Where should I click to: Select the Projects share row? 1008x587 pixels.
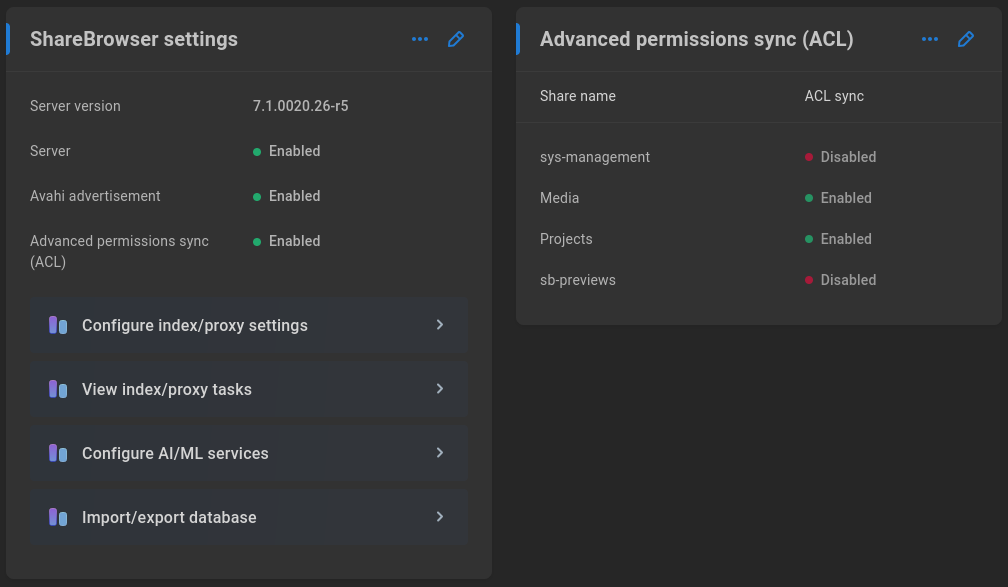tap(759, 239)
